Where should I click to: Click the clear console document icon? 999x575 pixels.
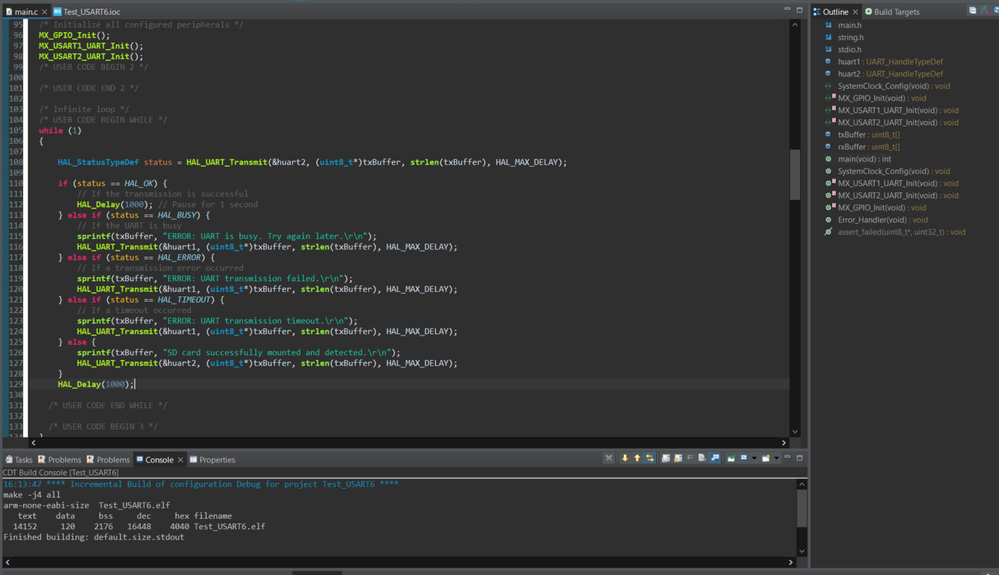[701, 458]
